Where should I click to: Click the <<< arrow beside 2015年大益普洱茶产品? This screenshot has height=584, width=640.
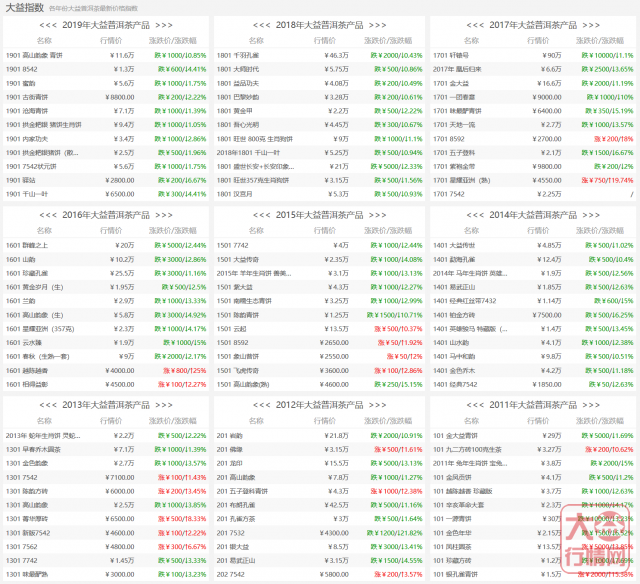click(x=262, y=215)
